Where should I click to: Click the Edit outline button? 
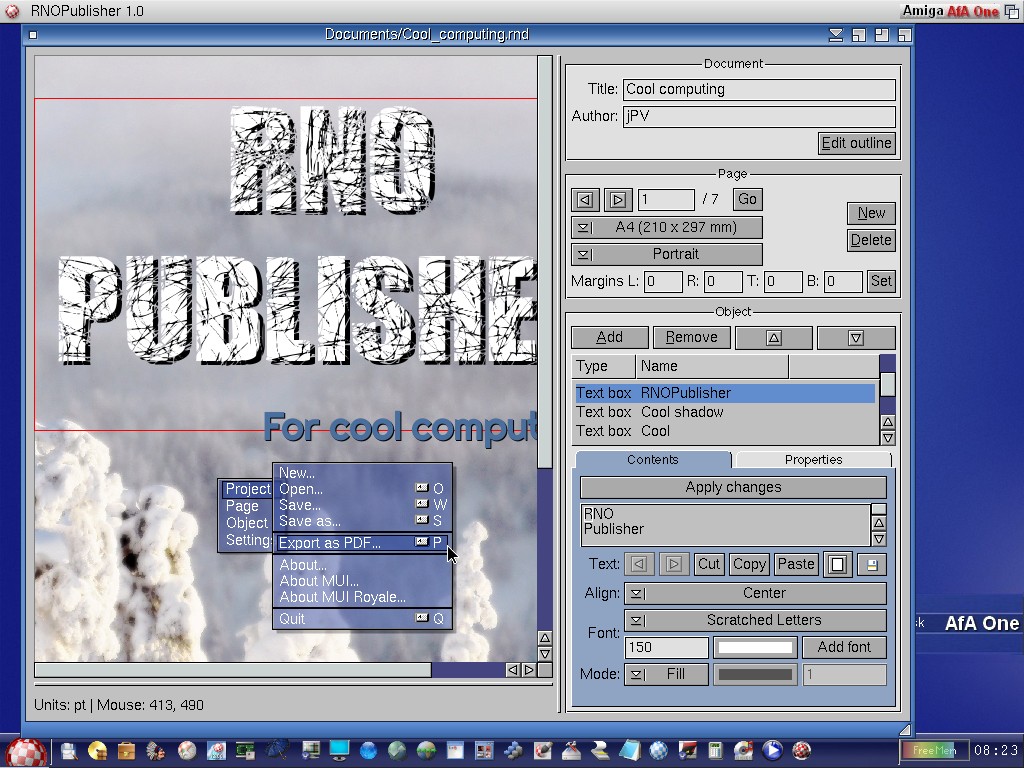(x=856, y=143)
